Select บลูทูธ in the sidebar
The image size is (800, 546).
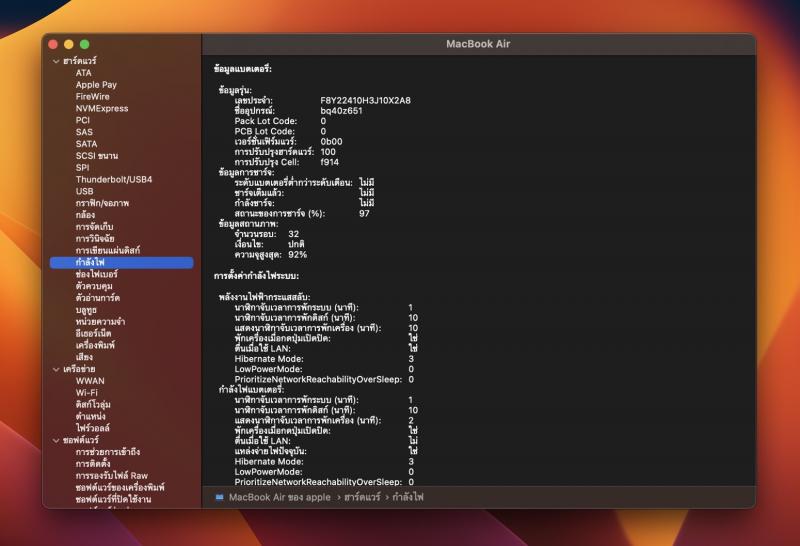tap(86, 310)
